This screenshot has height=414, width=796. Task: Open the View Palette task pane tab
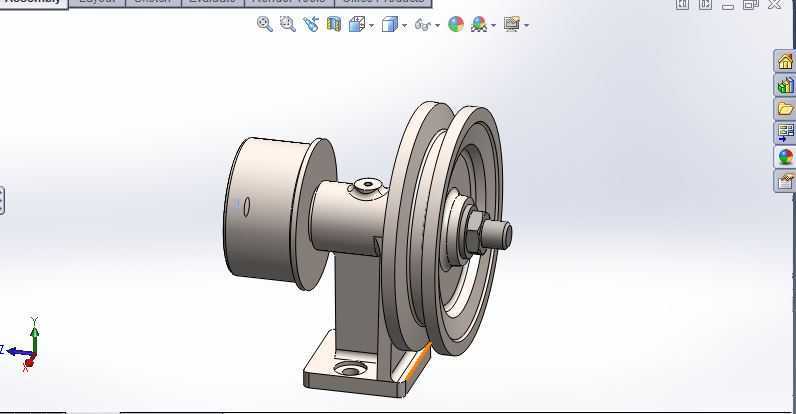tap(785, 133)
